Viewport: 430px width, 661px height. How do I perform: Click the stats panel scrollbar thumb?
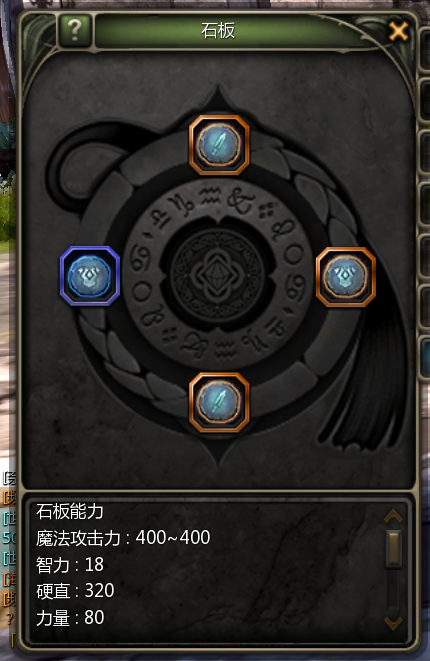pyautogui.click(x=394, y=548)
